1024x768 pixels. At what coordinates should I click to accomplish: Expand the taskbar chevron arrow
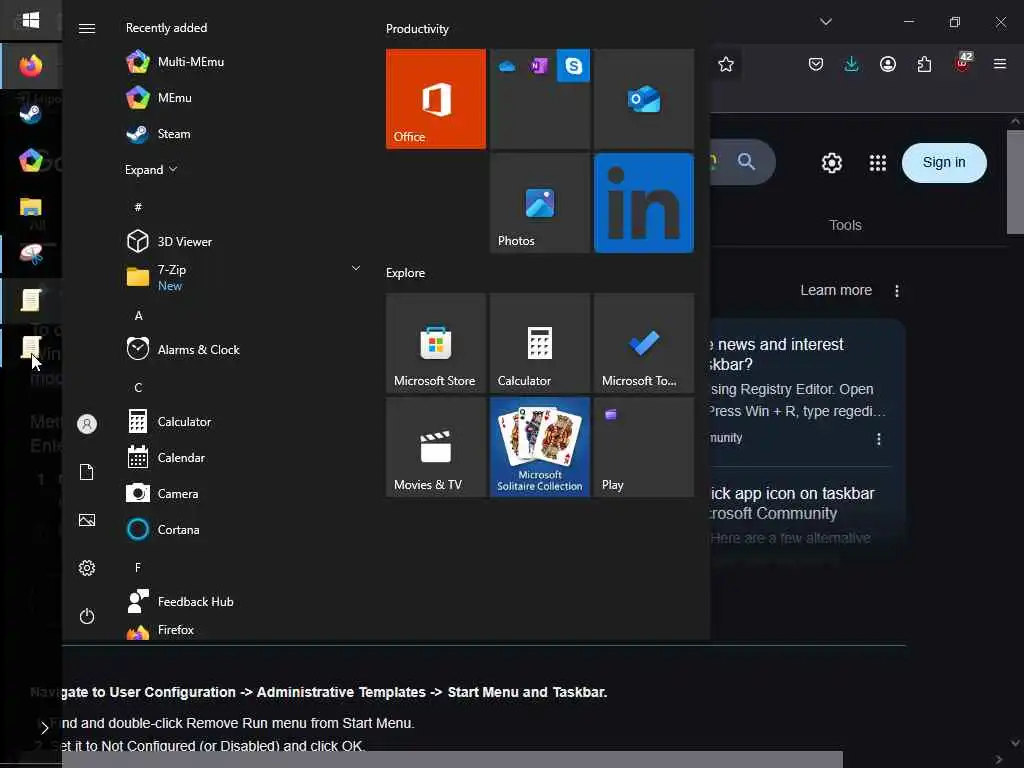(44, 728)
